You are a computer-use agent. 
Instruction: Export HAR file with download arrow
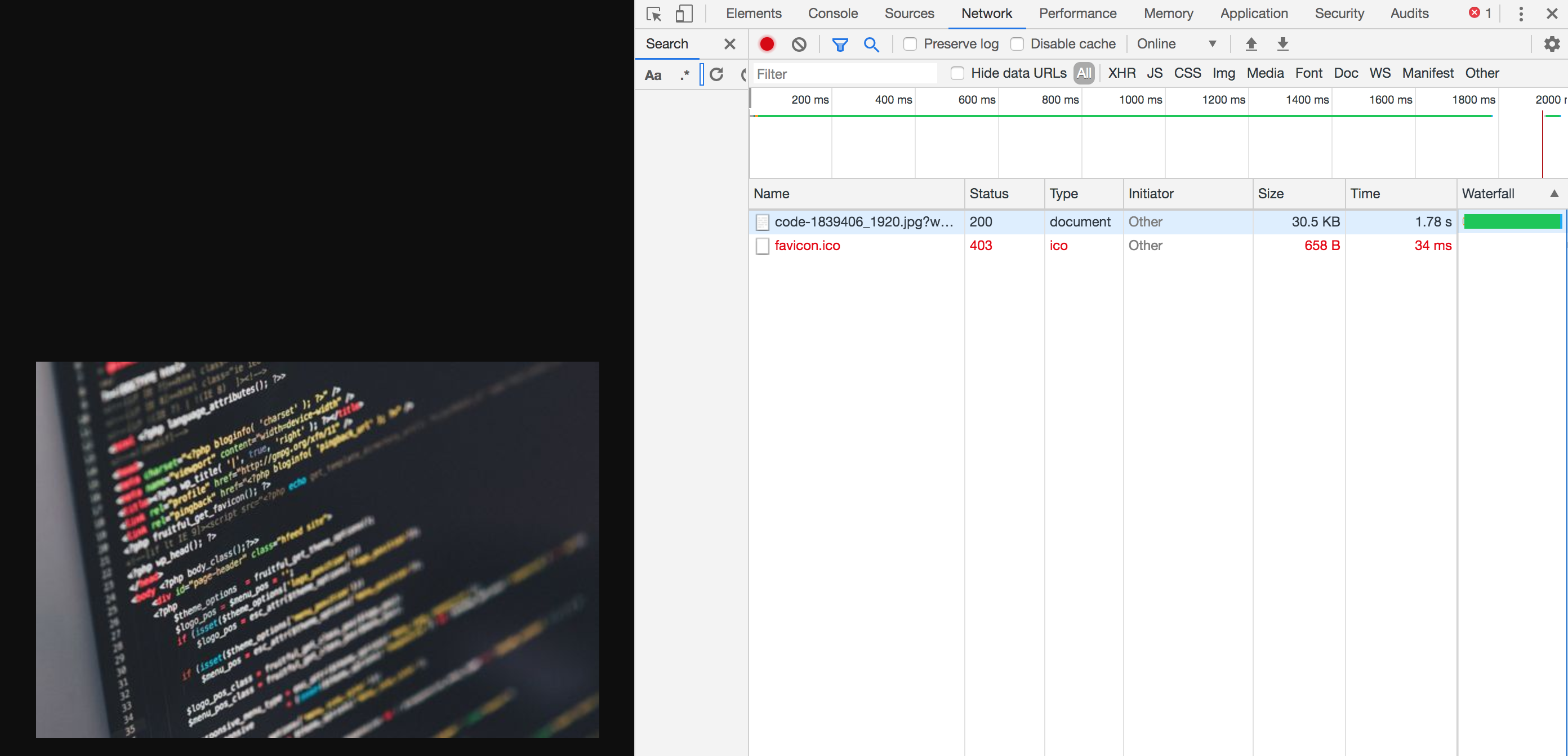[1282, 44]
